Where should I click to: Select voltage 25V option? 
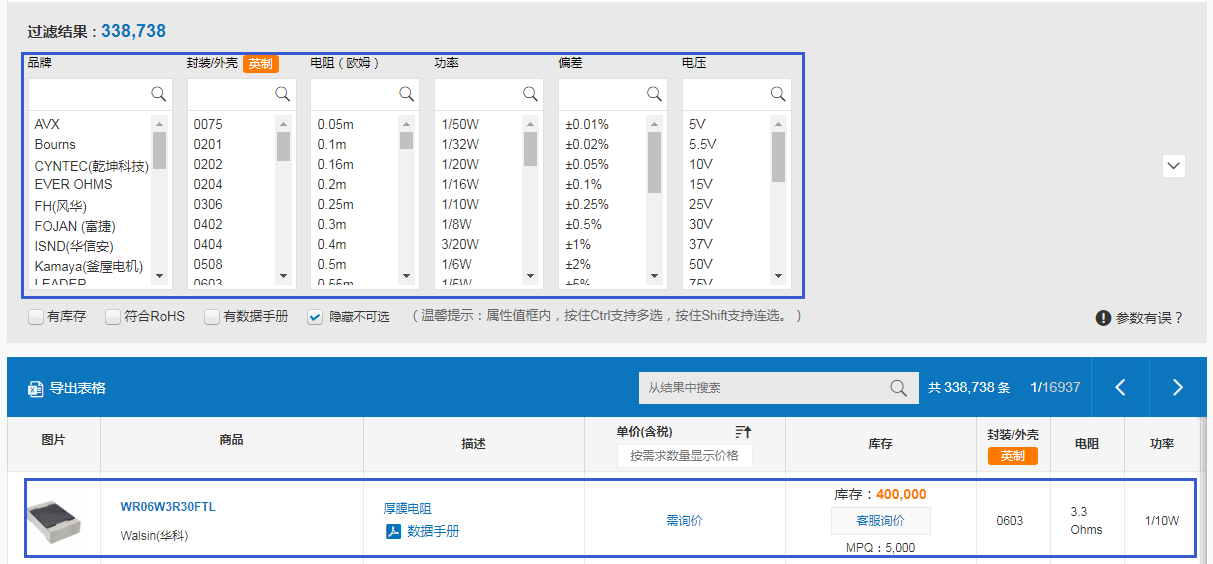point(701,204)
